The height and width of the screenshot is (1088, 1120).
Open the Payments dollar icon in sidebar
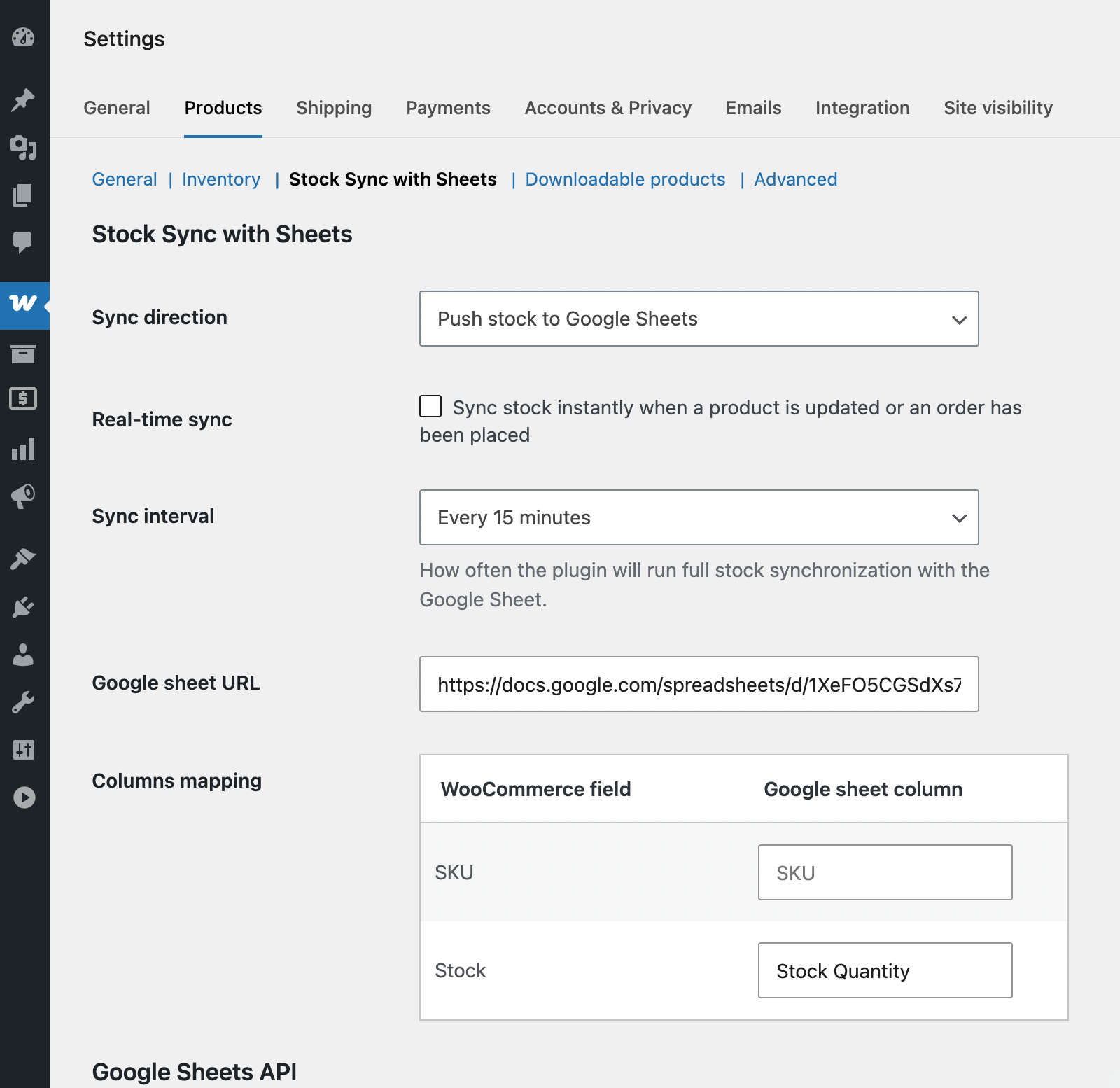[23, 398]
